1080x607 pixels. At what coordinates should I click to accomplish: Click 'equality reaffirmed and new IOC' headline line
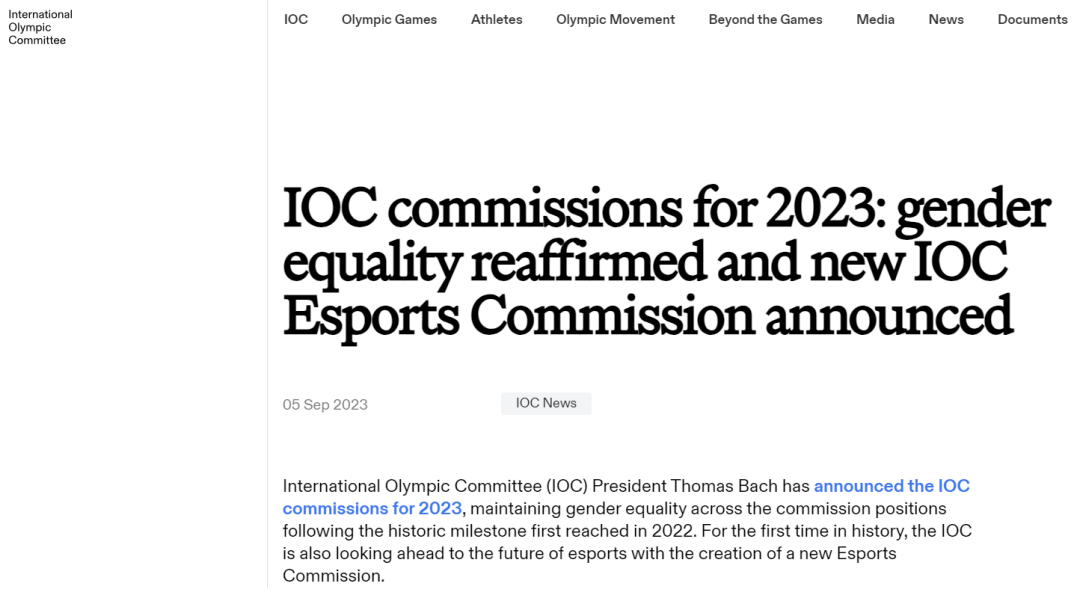(x=644, y=262)
